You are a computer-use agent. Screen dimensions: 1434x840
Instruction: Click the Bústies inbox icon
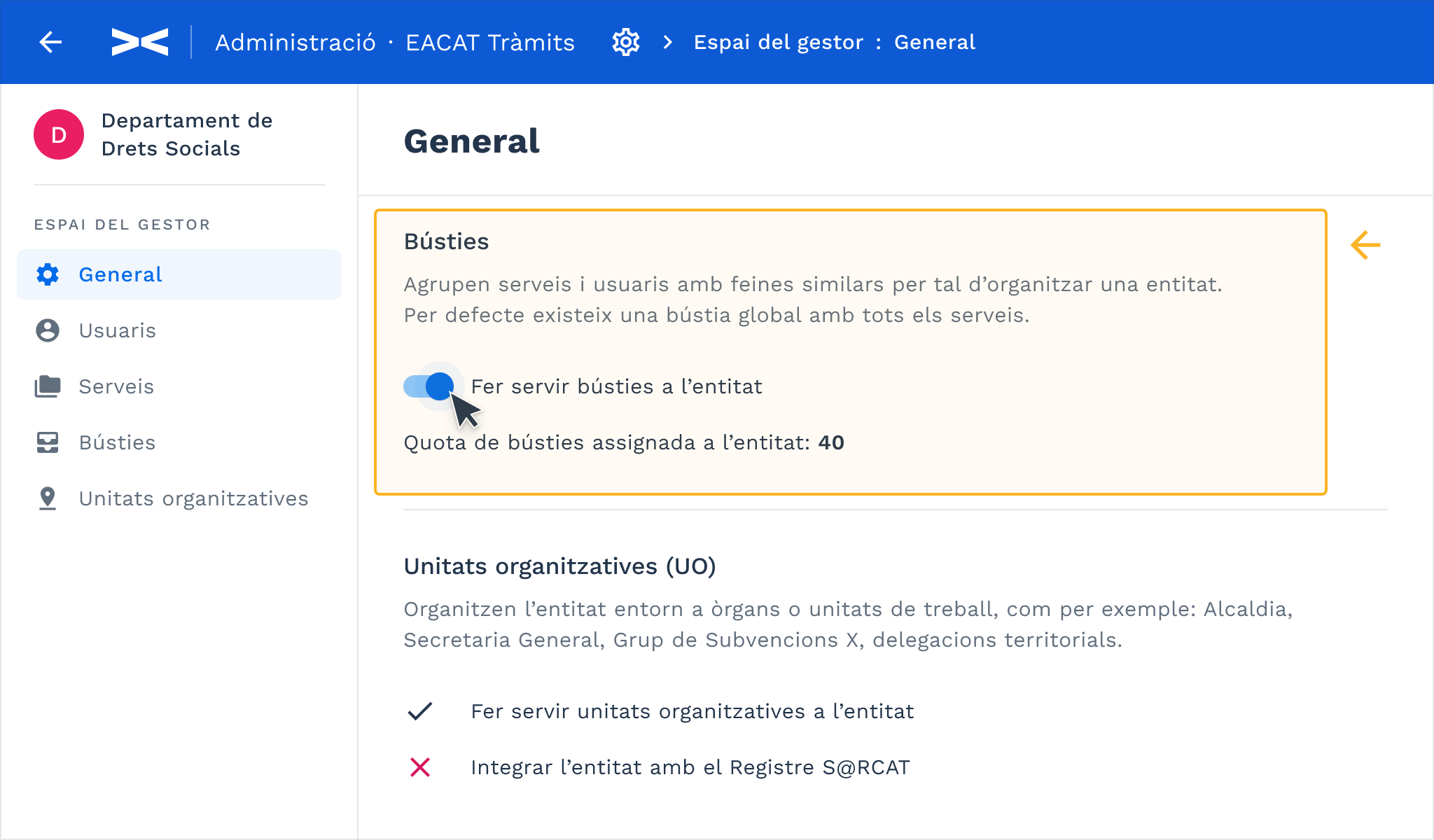click(48, 442)
